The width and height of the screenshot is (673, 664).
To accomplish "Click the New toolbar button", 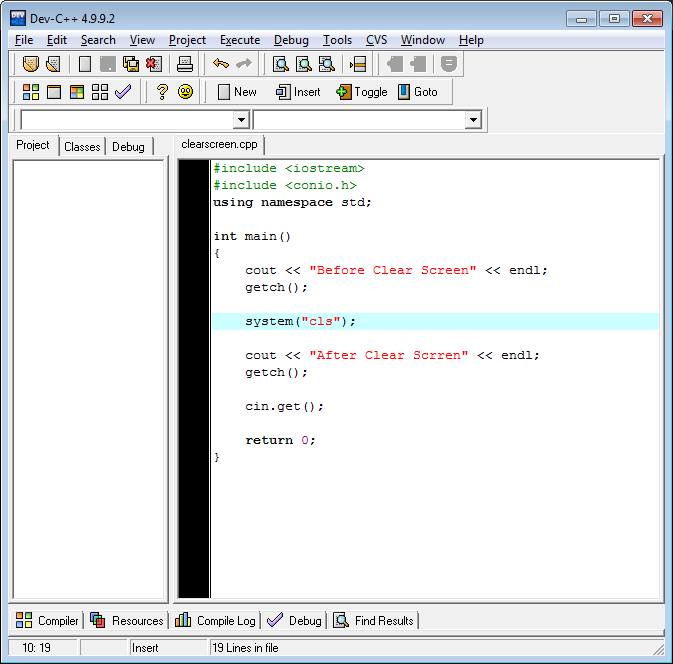I will [x=237, y=92].
